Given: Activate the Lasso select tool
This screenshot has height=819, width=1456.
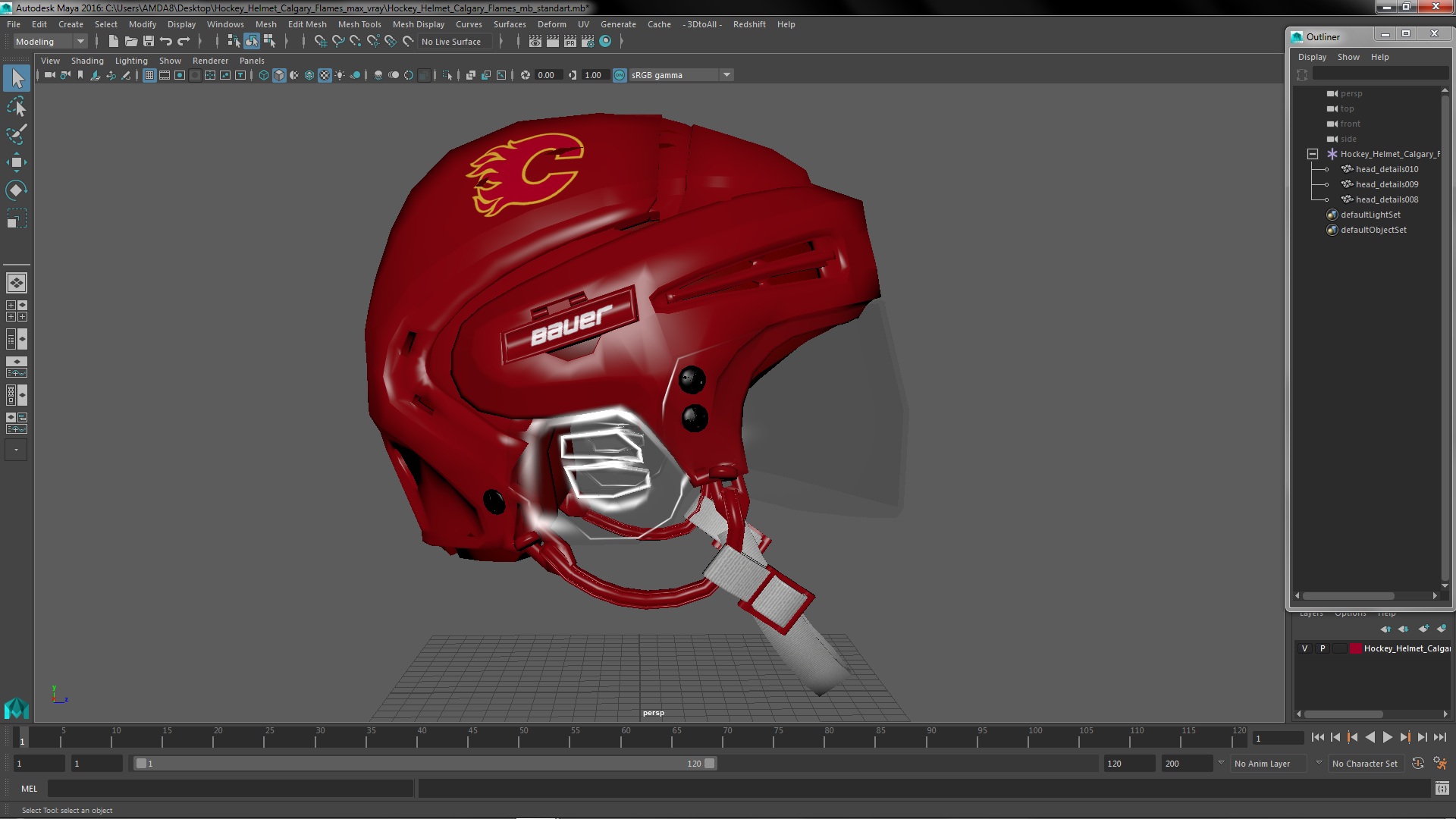Looking at the screenshot, I should coord(17,107).
